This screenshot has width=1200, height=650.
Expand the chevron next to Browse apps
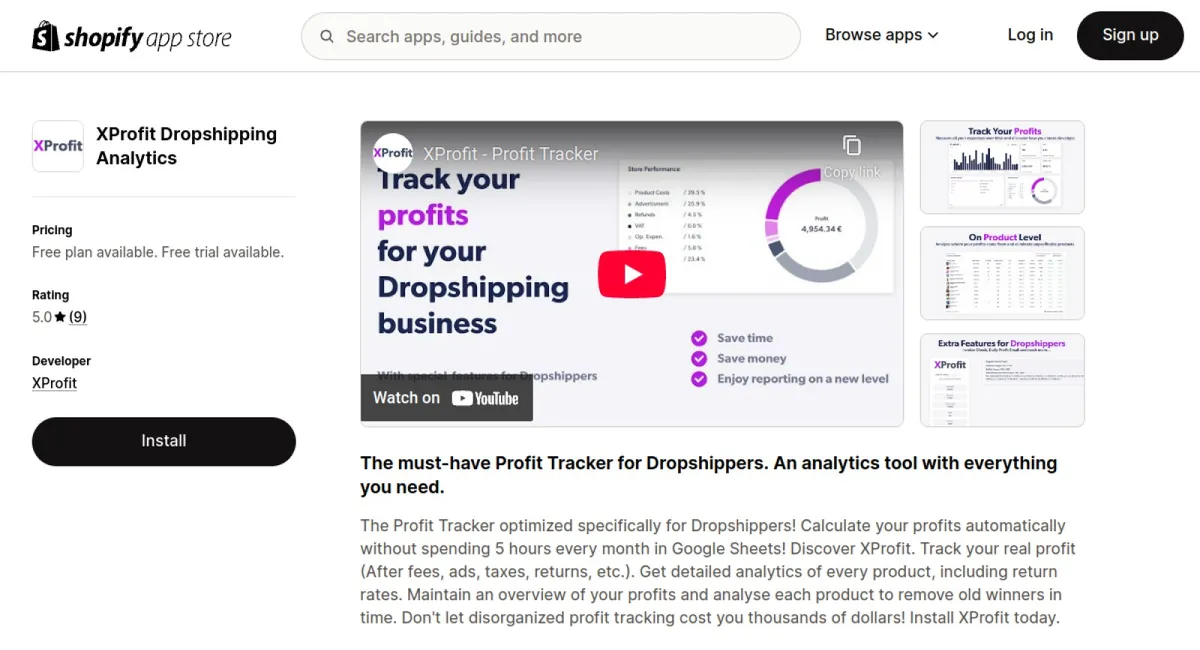(934, 35)
